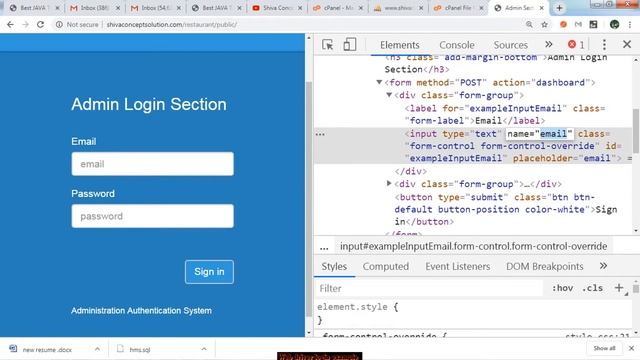Toggle the device toolbar icon in DevTools
The height and width of the screenshot is (360, 640).
tap(349, 44)
